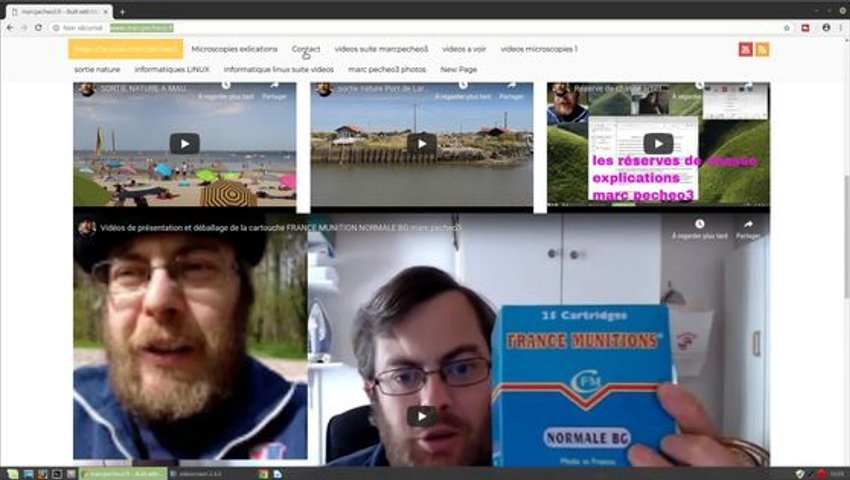Open the Contact page
The height and width of the screenshot is (480, 850).
306,49
